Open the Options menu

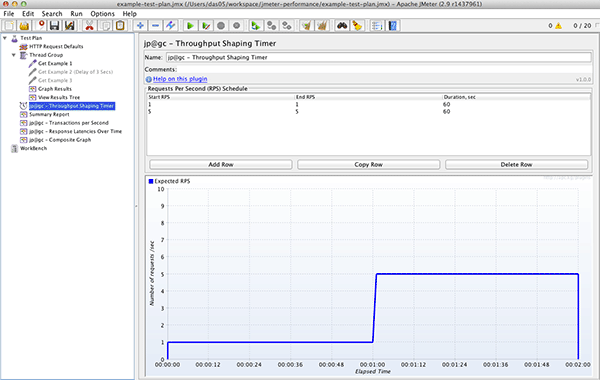coord(102,13)
